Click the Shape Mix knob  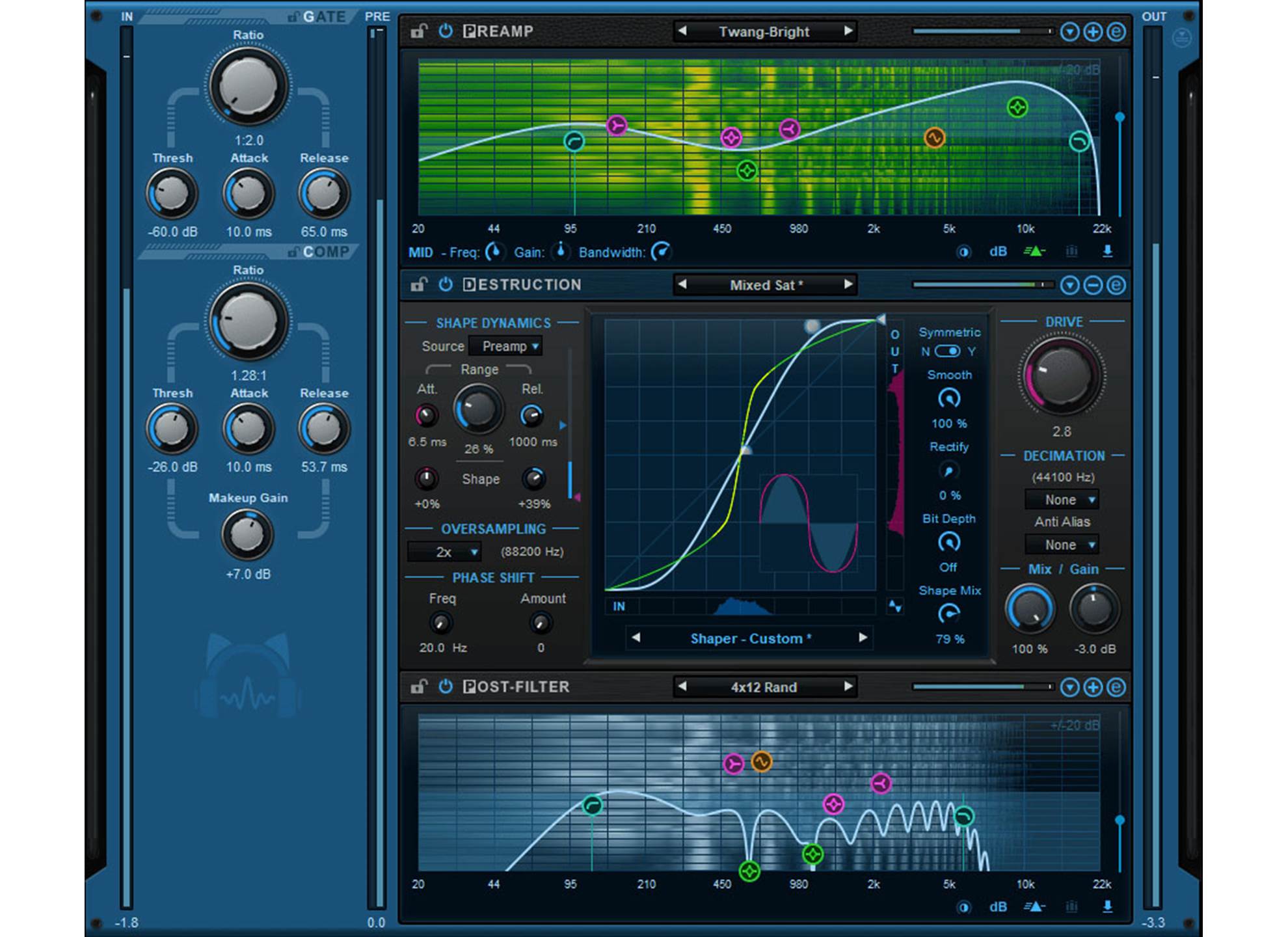949,614
